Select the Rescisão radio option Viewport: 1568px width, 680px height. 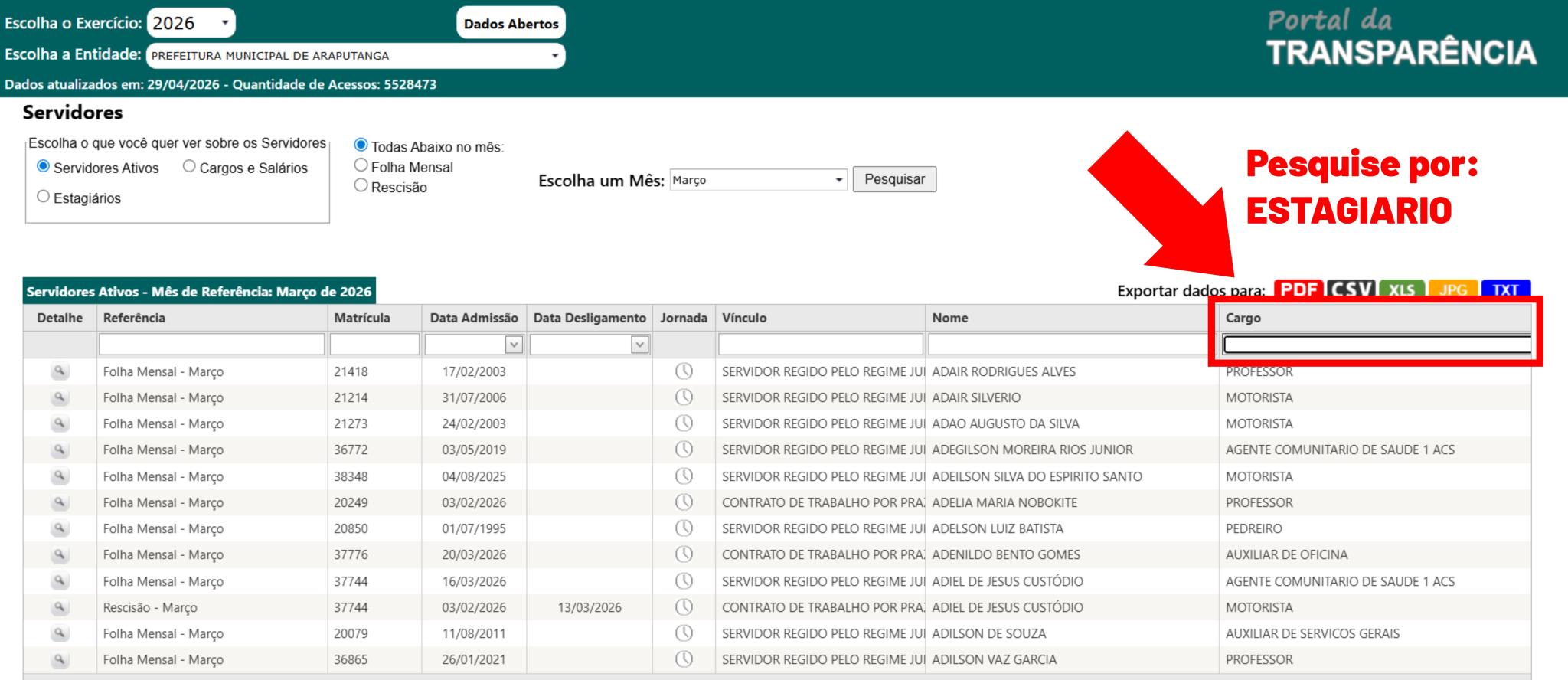pos(361,186)
